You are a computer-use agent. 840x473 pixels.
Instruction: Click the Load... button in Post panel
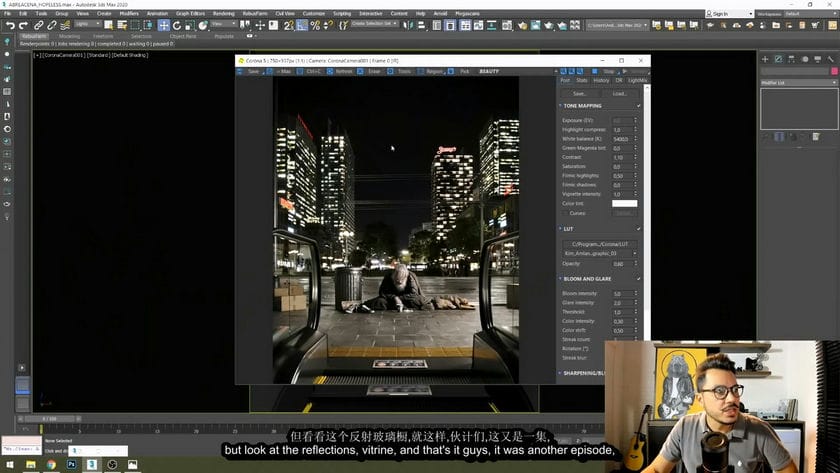619,93
